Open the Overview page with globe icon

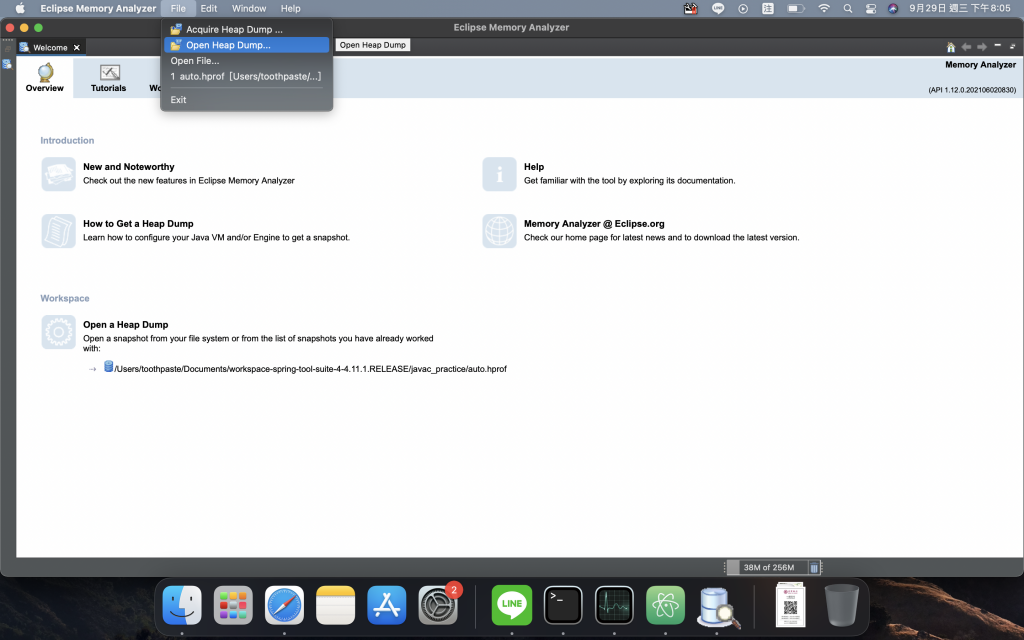(x=44, y=78)
